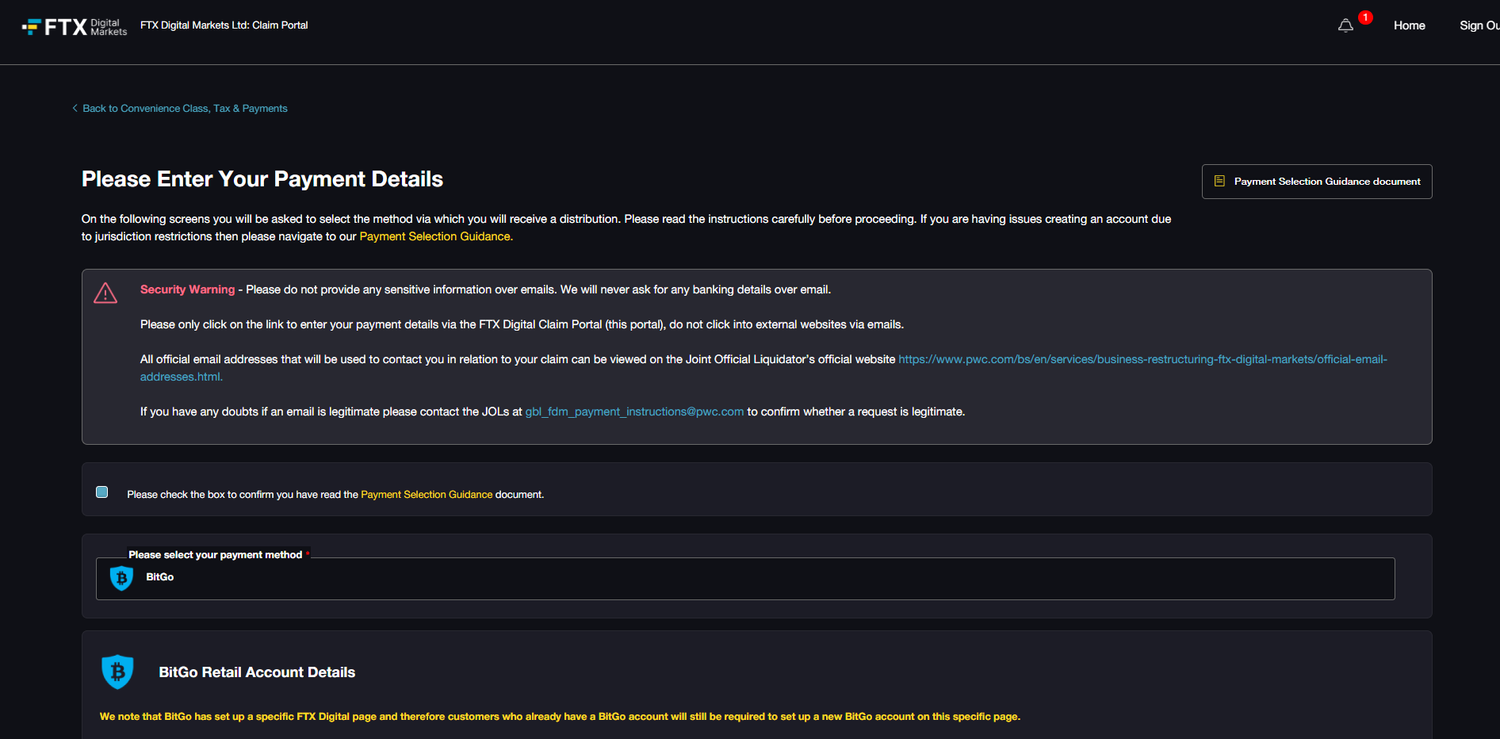Click the Please Enter Your Payment Details heading
This screenshot has height=739, width=1500.
tap(262, 179)
